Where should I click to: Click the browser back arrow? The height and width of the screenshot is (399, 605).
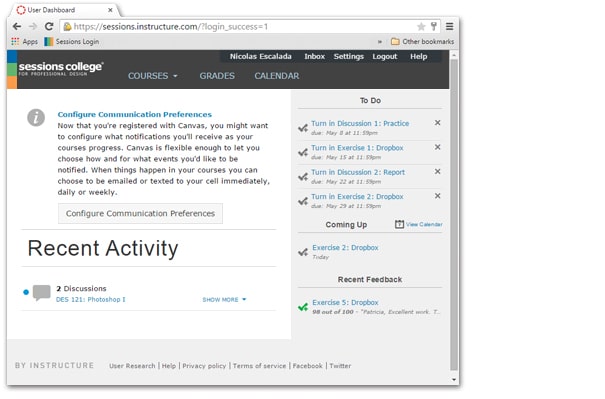pos(17,26)
